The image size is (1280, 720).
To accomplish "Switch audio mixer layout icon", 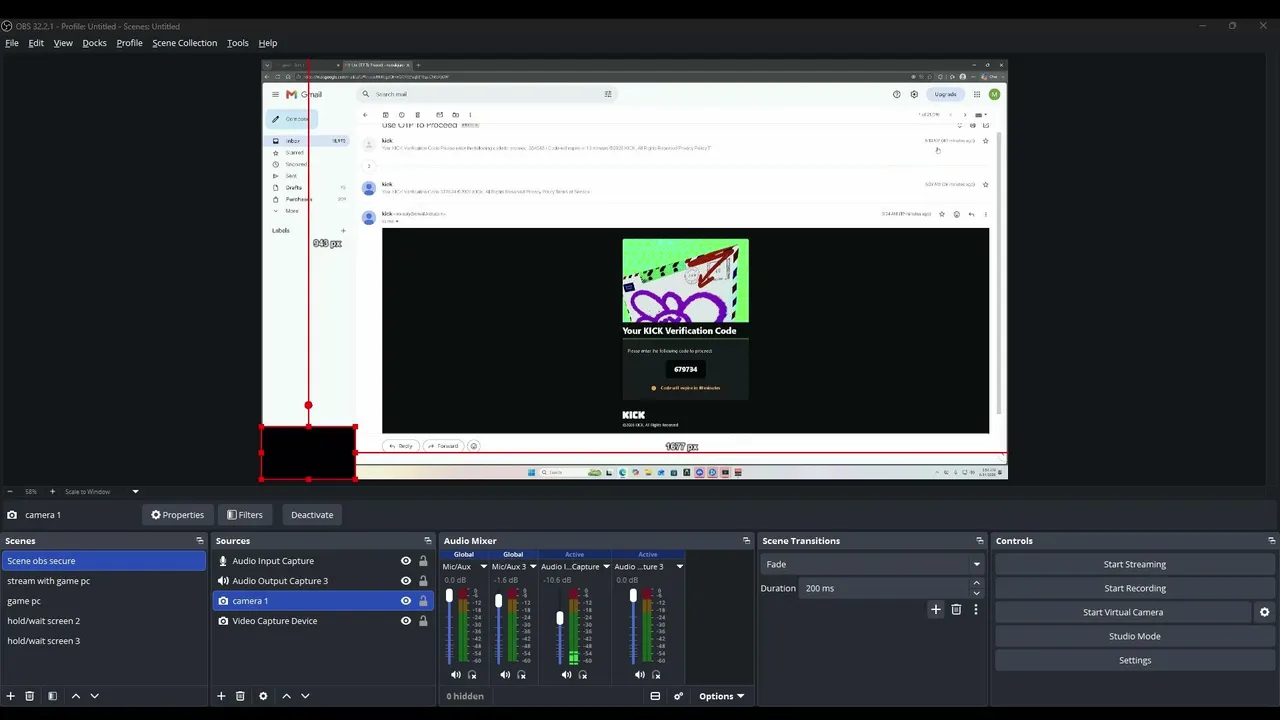I will click(x=655, y=696).
